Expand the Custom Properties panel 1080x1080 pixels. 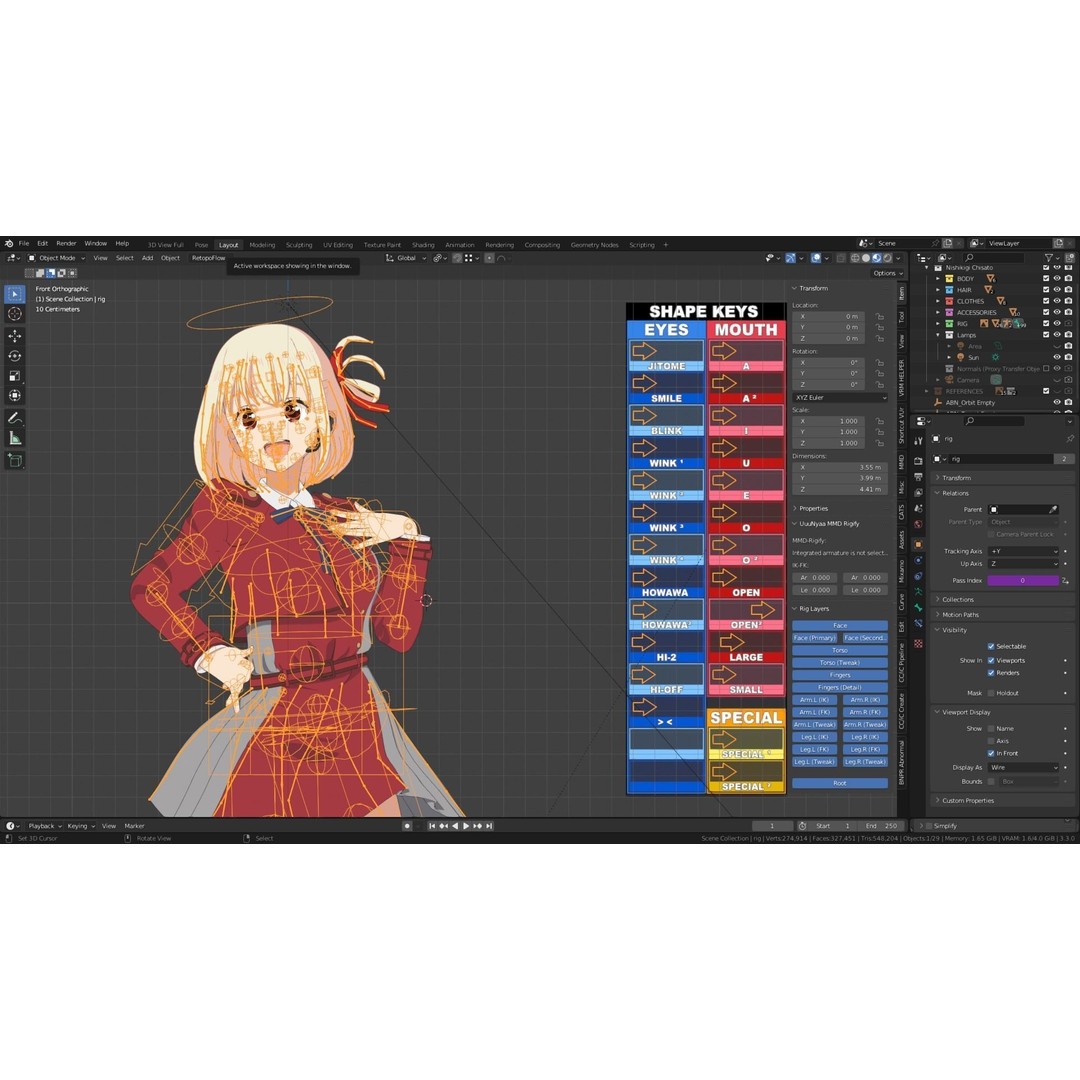pos(968,801)
